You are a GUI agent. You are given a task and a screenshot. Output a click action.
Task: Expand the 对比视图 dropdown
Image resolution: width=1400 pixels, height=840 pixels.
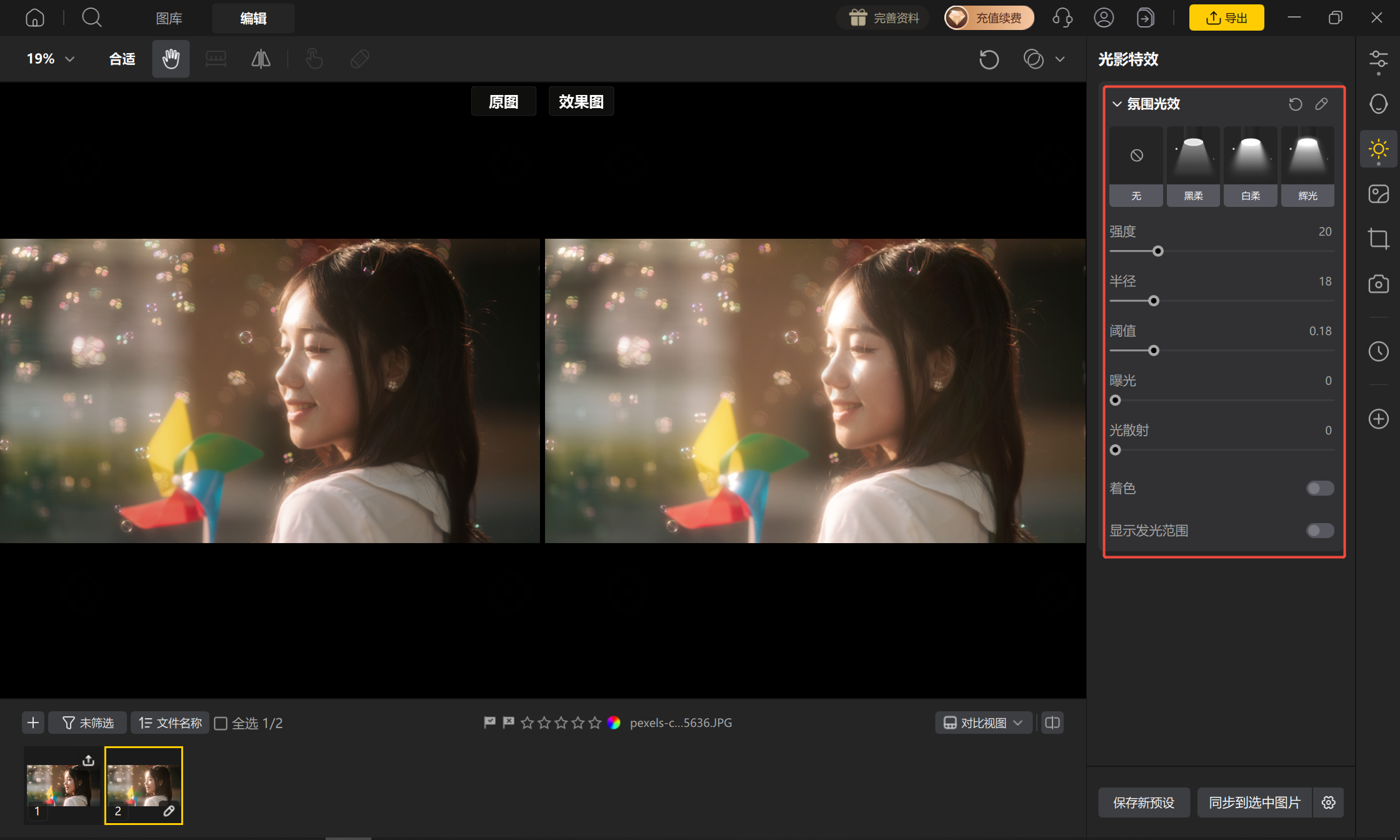983,723
